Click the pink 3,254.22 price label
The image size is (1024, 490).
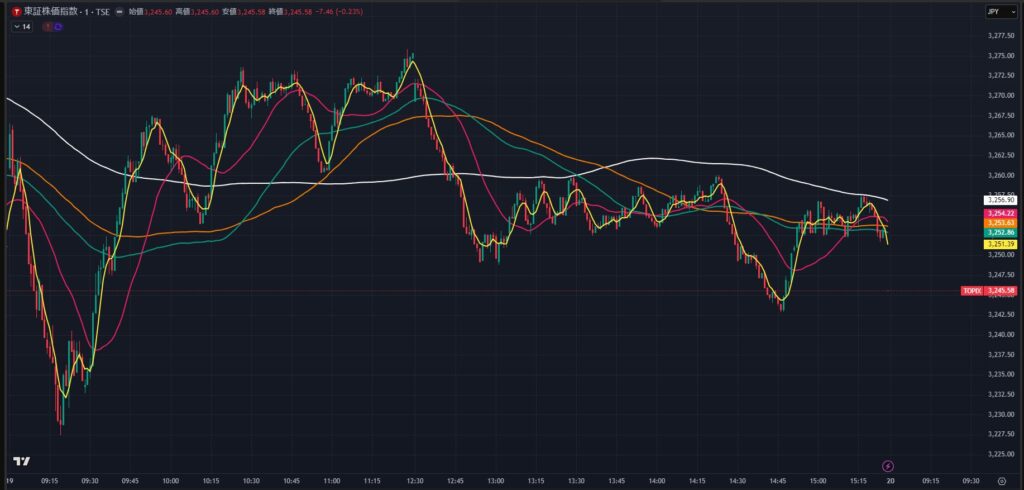pos(1001,213)
